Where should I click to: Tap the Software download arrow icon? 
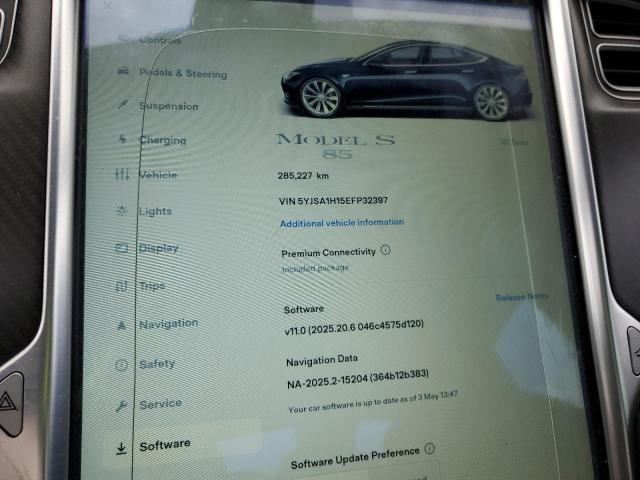coord(121,448)
